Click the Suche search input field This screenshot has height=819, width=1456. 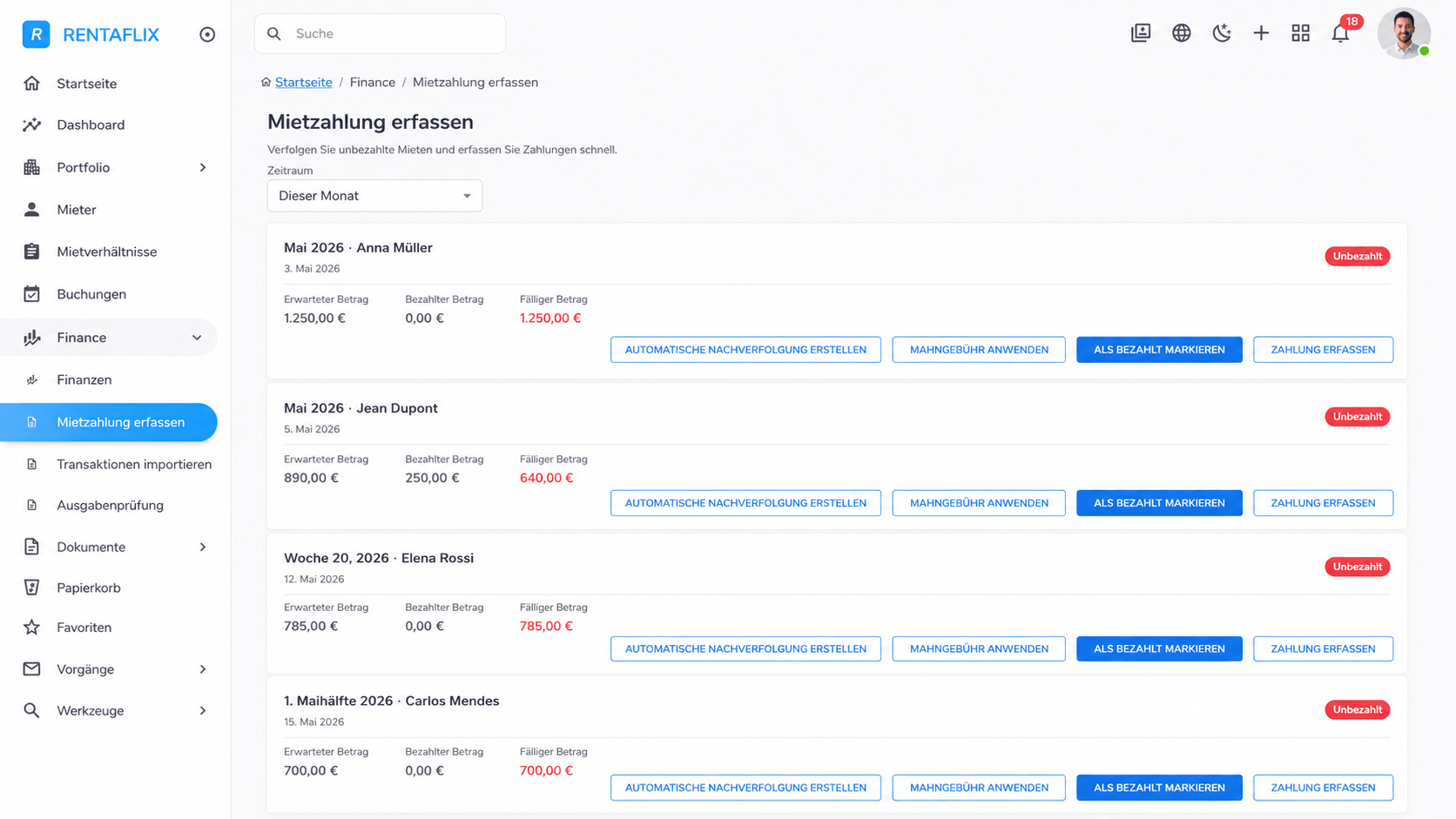coord(380,34)
